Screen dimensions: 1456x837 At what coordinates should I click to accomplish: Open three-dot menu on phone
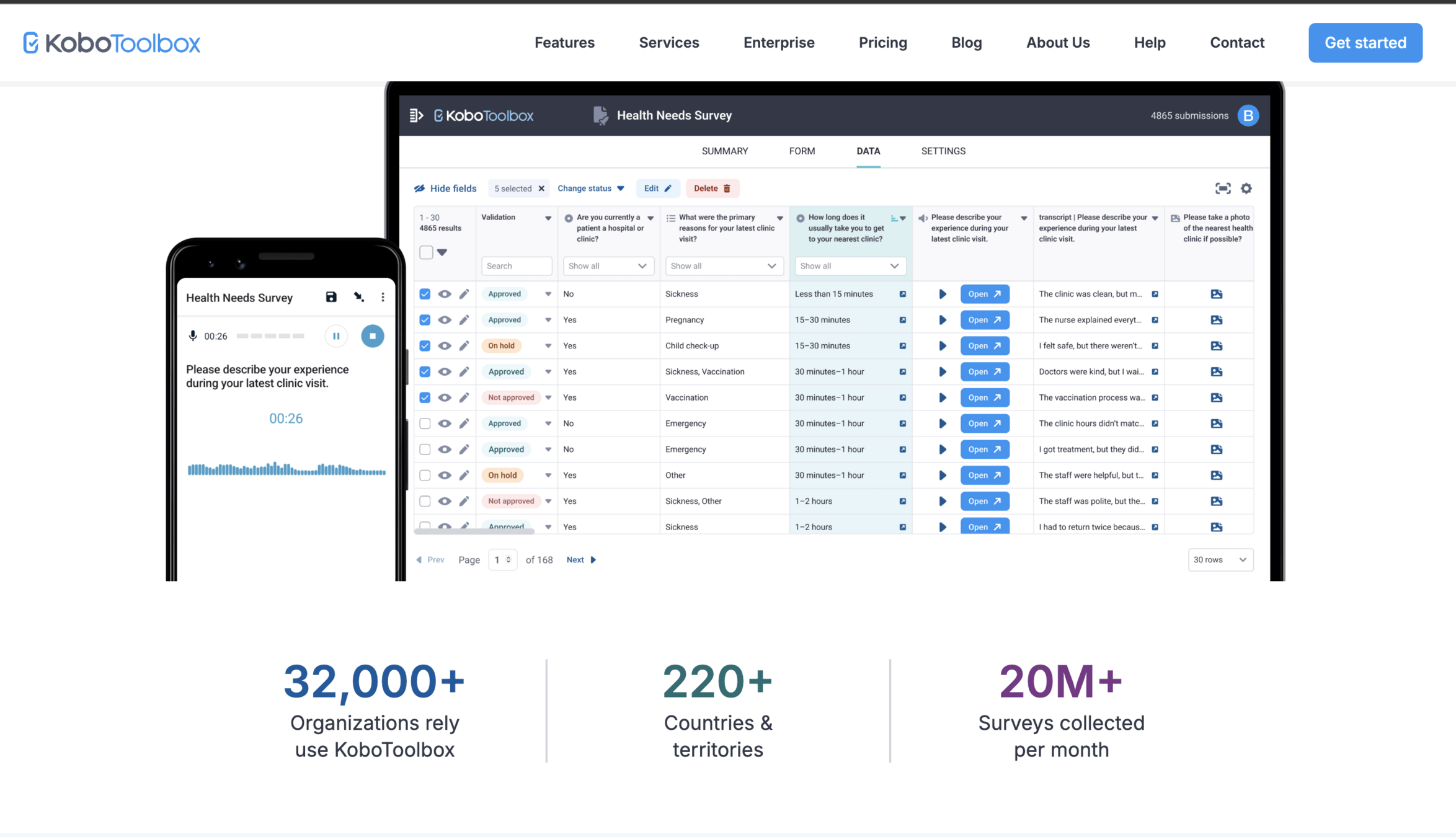[x=383, y=297]
